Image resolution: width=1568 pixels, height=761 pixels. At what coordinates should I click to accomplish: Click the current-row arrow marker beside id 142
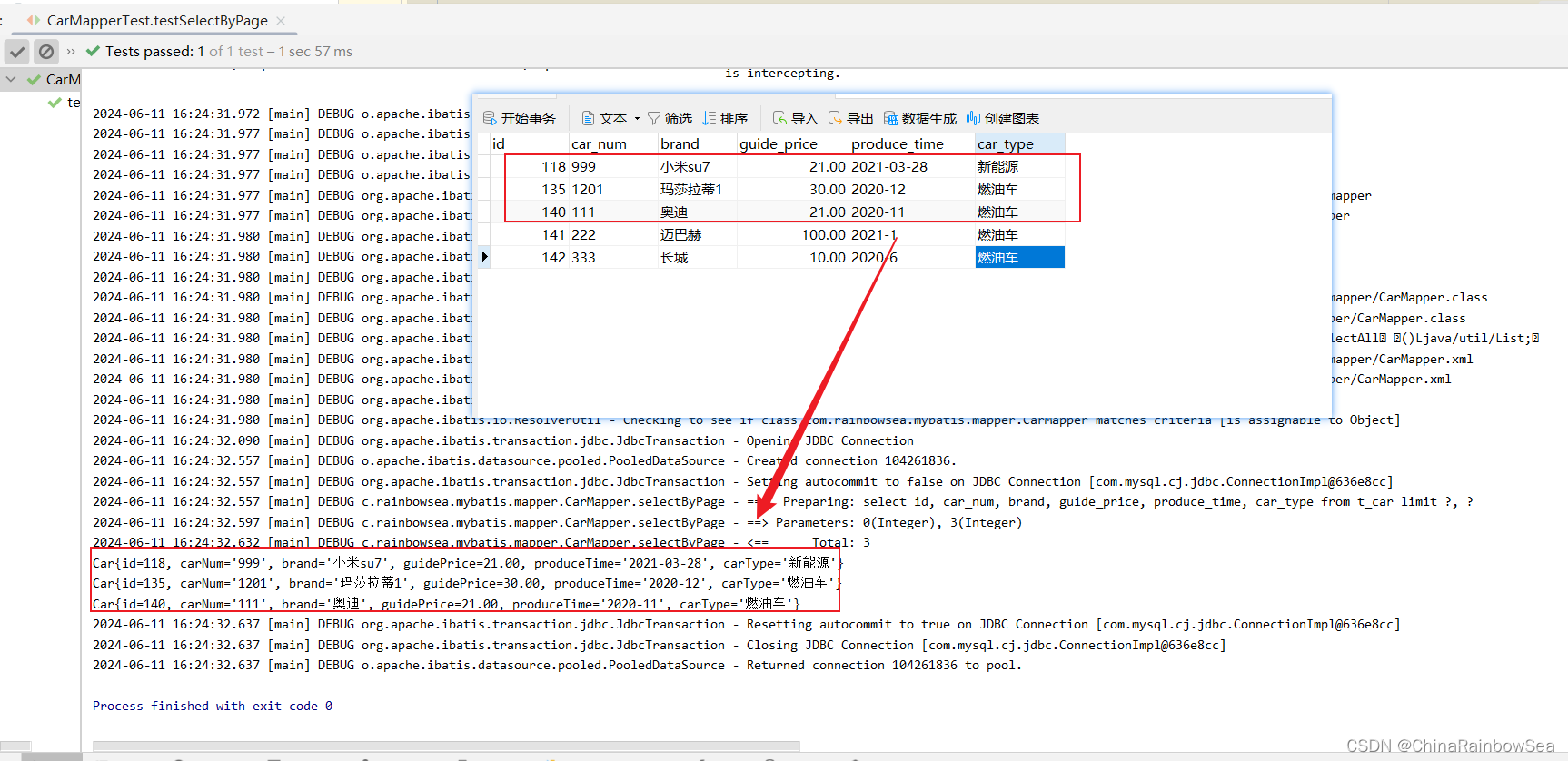(x=484, y=257)
